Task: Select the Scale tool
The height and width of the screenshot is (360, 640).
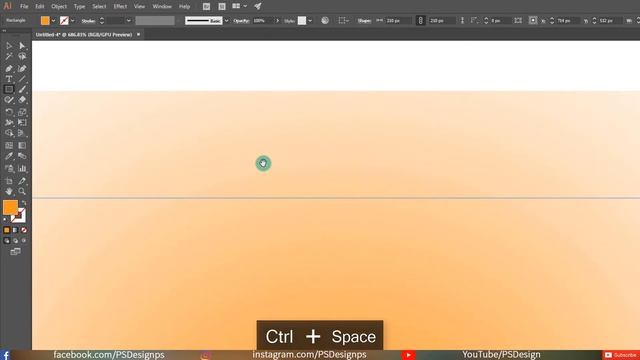Action: point(22,112)
